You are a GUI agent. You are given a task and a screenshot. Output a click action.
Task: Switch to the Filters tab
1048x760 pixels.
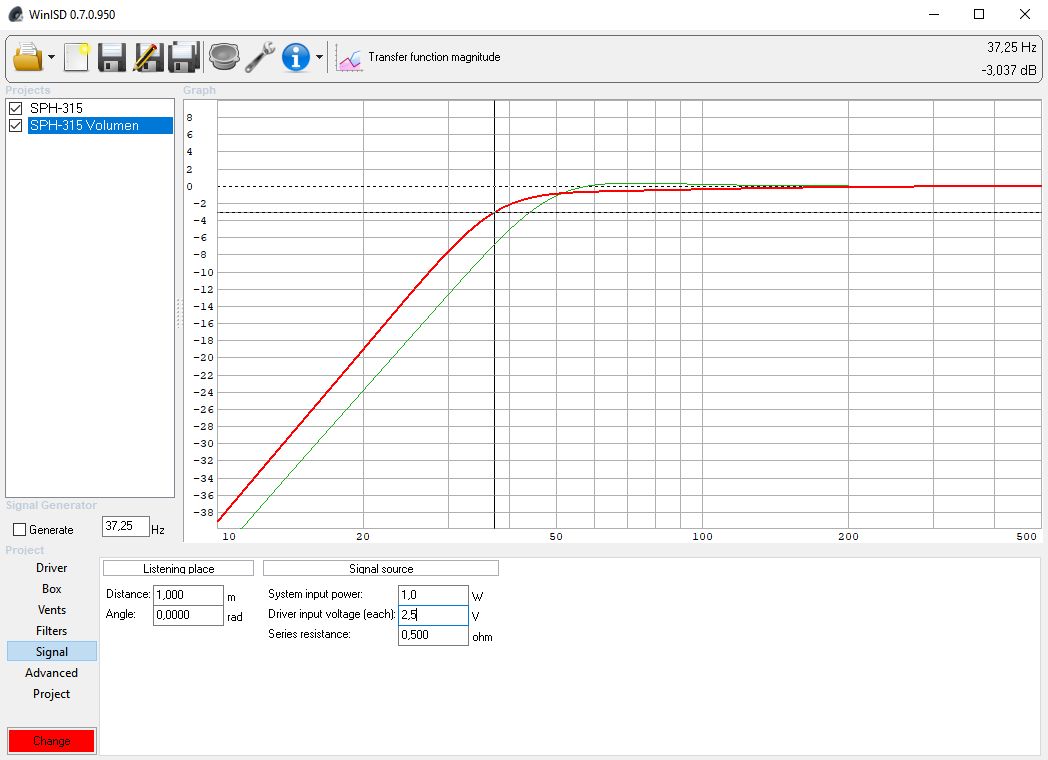52,631
